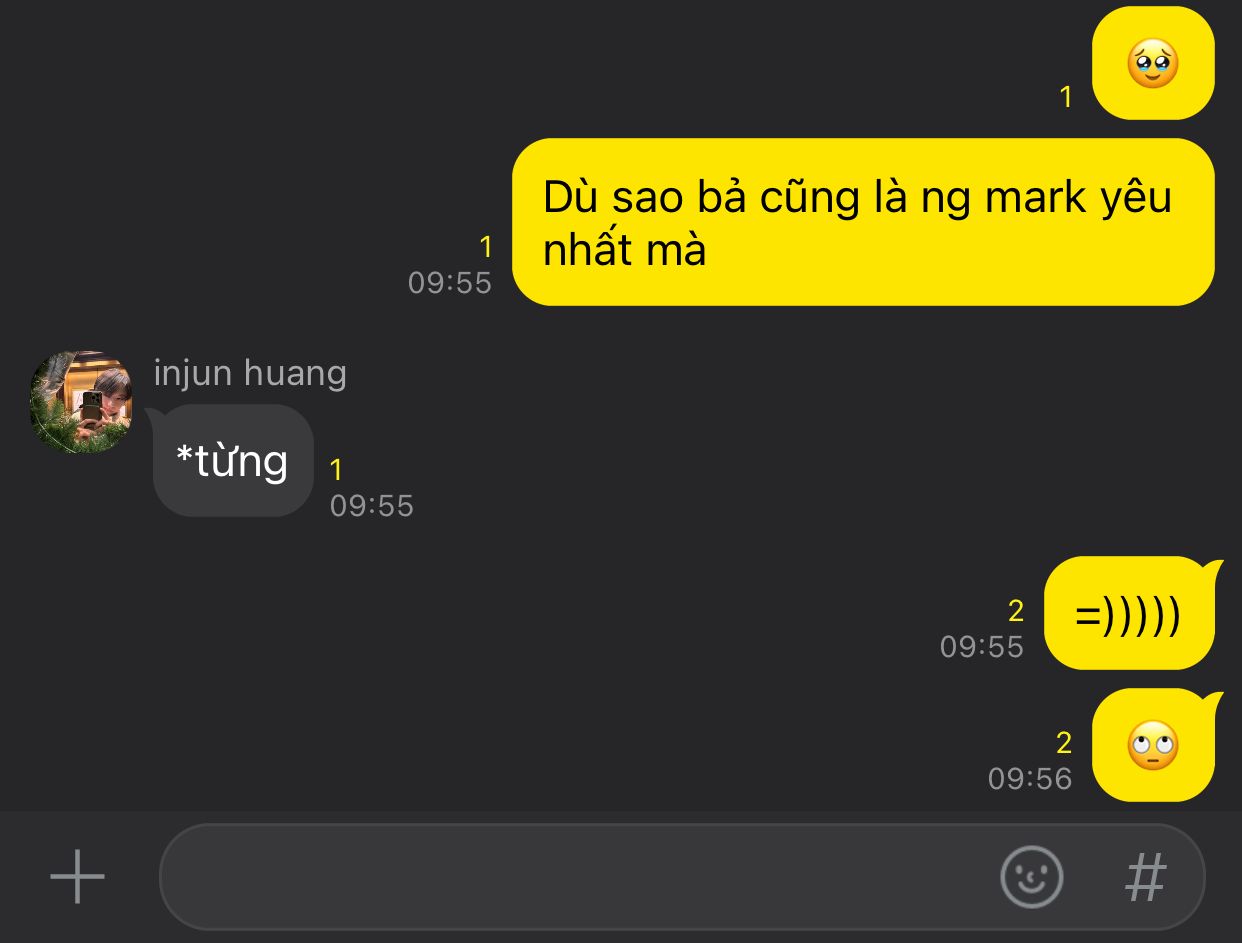Viewport: 1242px width, 943px height.
Task: Tap the sender name injun huang
Action: (x=250, y=373)
